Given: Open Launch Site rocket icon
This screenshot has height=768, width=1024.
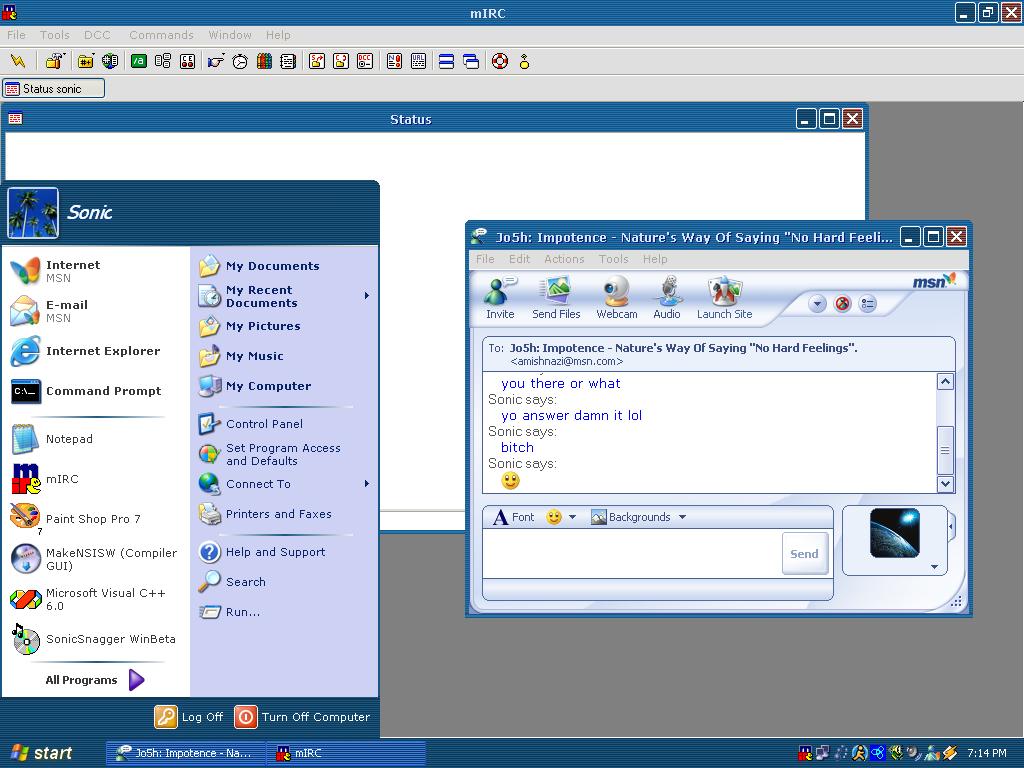Looking at the screenshot, I should click(x=724, y=298).
